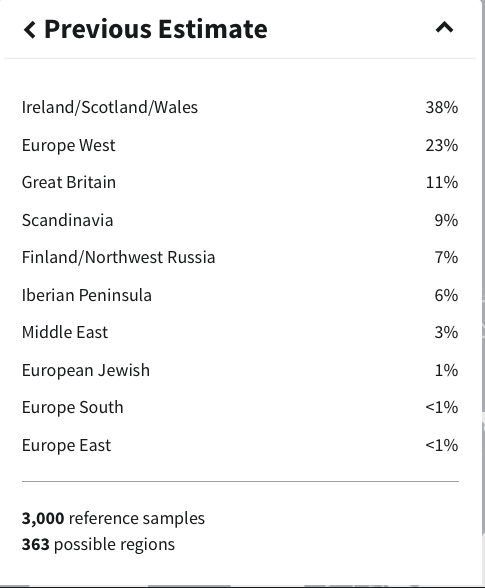Select the Europe South row
The height and width of the screenshot is (588, 485).
[x=240, y=407]
